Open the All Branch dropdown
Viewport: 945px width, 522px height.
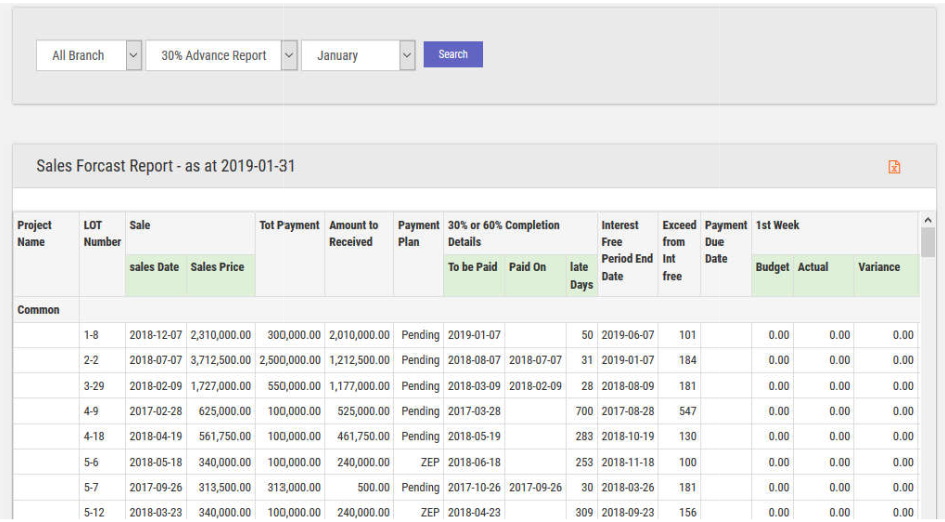coord(88,56)
